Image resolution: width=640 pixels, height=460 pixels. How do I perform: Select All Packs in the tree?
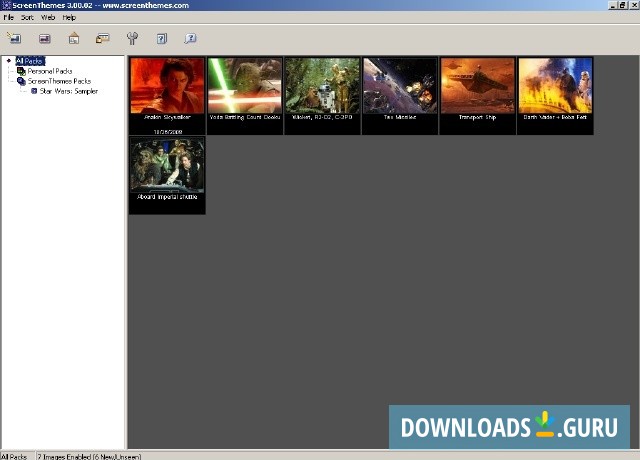pyautogui.click(x=30, y=61)
